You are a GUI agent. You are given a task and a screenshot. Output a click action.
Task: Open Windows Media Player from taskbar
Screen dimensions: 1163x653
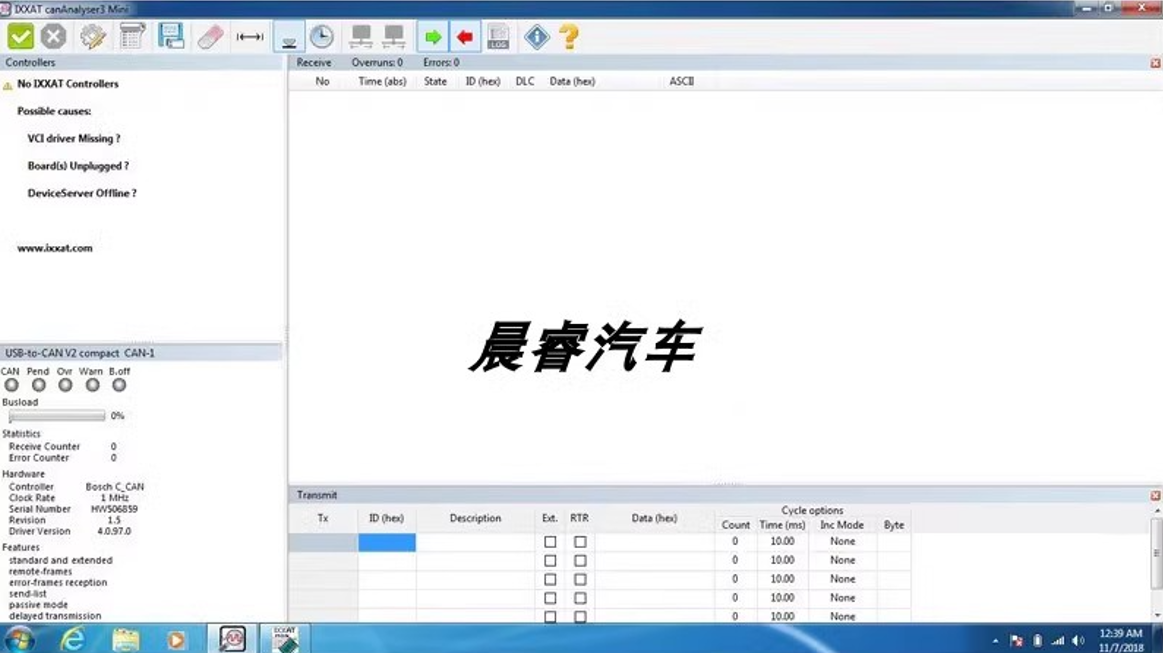click(x=176, y=639)
